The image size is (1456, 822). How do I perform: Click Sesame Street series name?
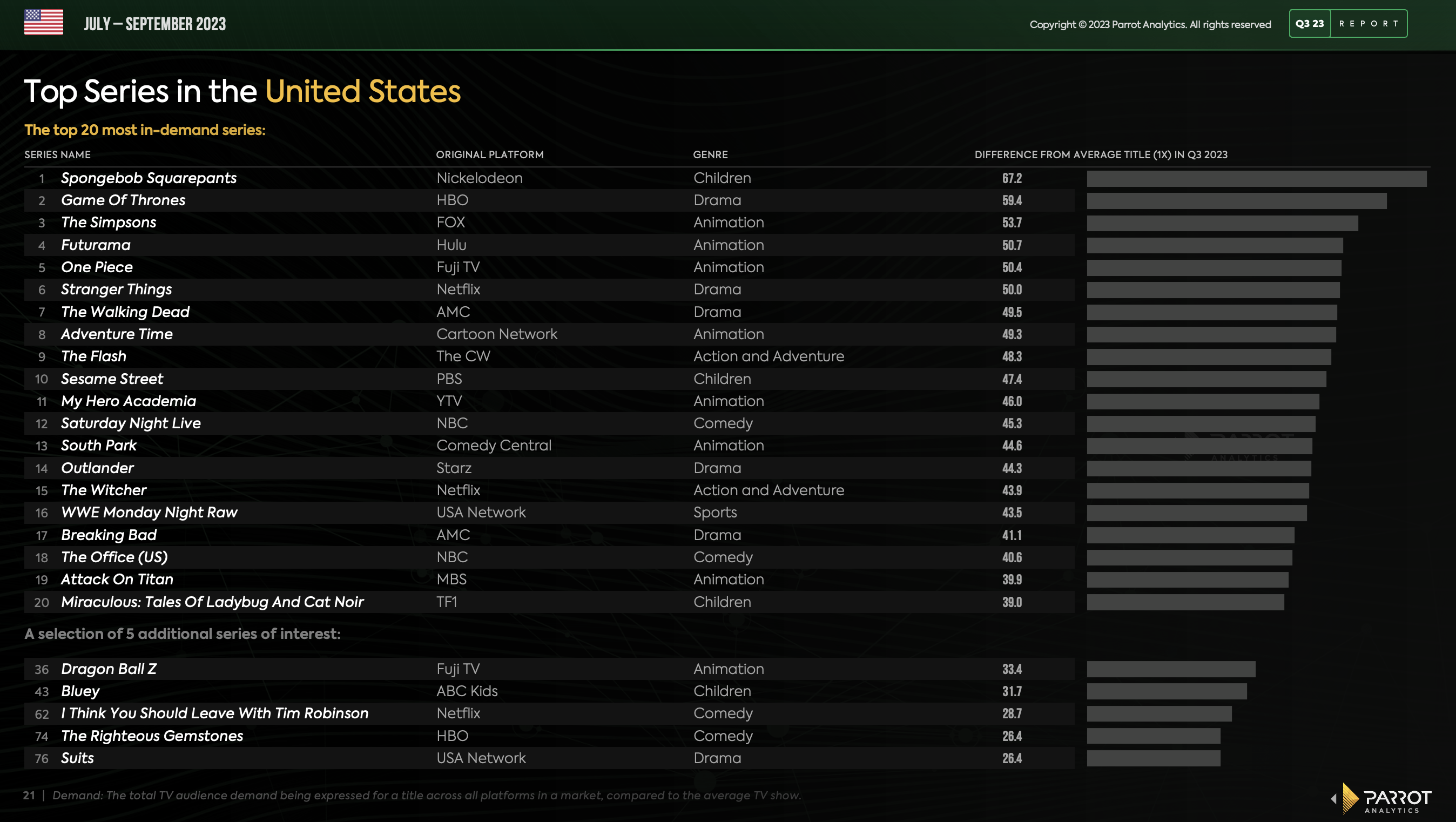coord(112,379)
